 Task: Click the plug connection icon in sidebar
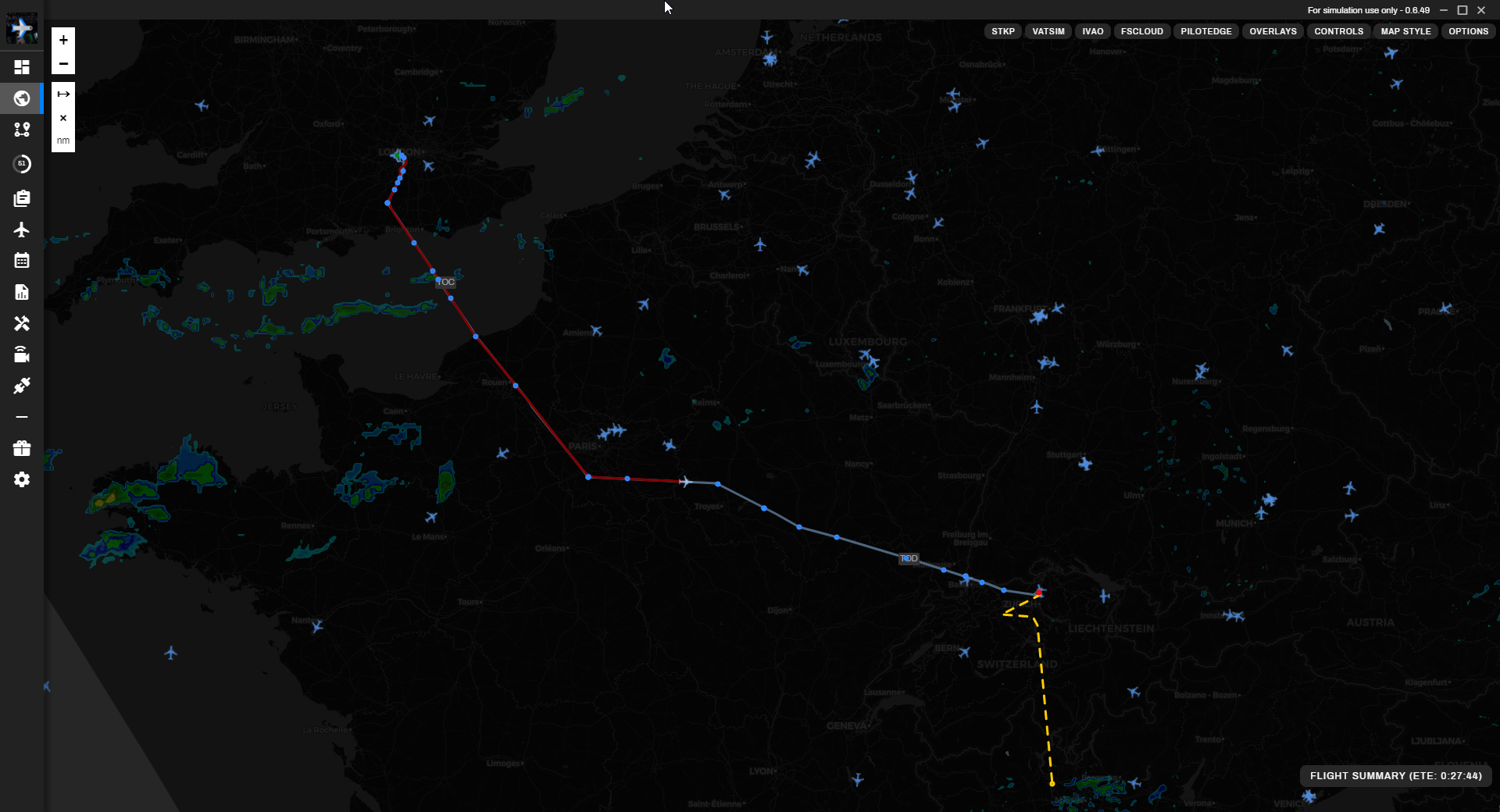[22, 386]
